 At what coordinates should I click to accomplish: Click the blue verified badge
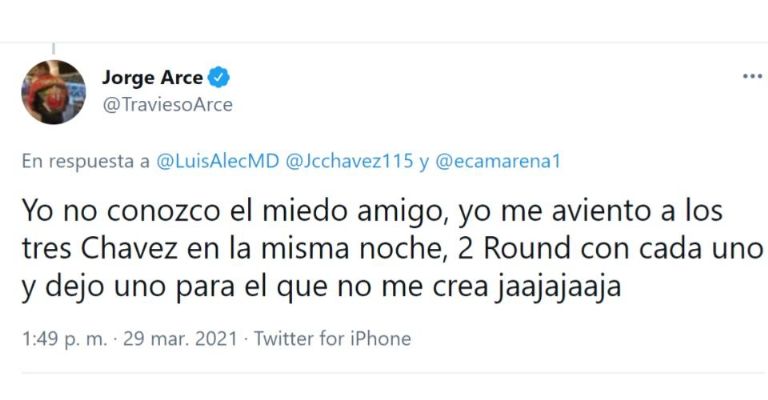219,78
